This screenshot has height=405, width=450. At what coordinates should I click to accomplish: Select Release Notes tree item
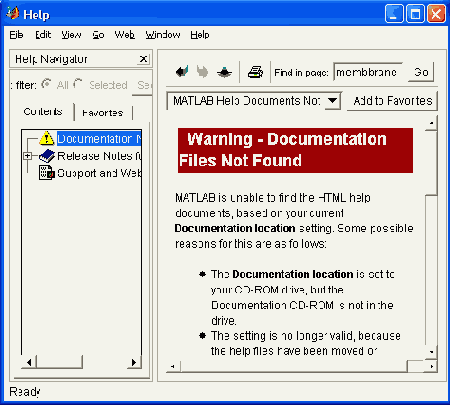point(99,156)
